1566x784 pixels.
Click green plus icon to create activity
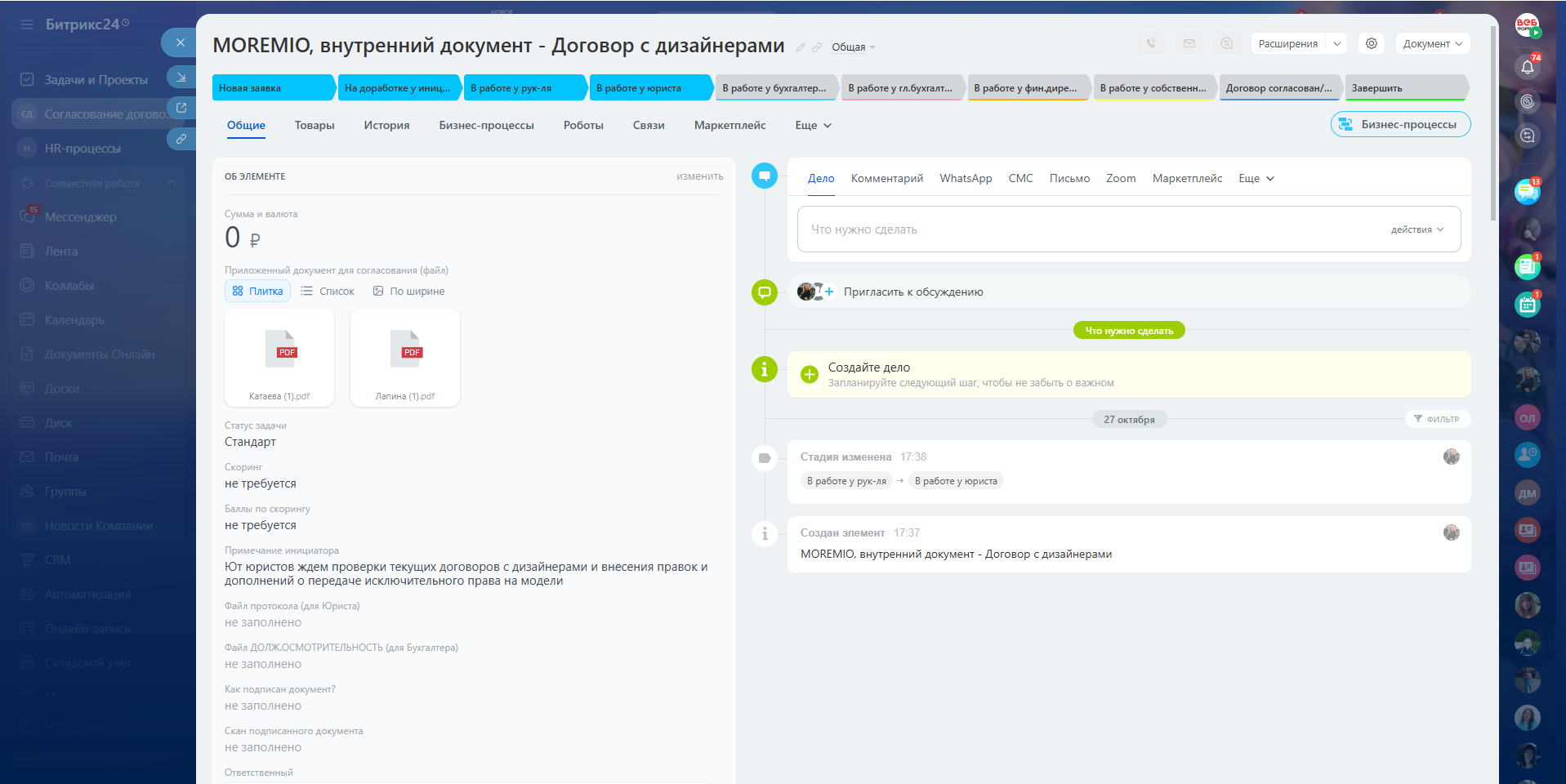pyautogui.click(x=809, y=374)
